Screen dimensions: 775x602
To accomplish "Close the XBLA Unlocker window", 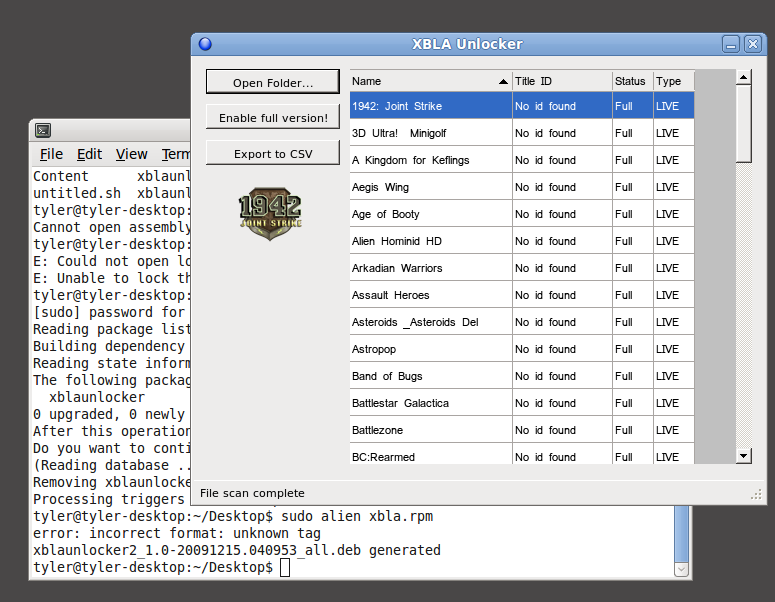I will (752, 44).
